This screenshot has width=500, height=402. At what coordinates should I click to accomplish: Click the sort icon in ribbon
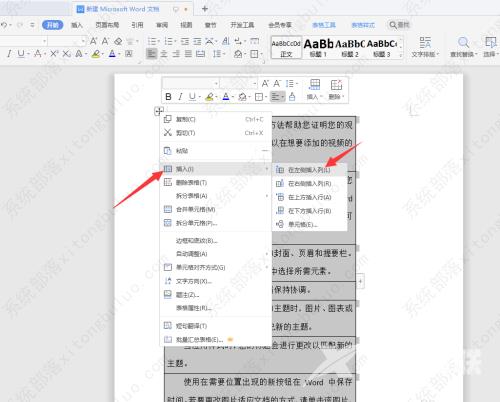(226, 41)
